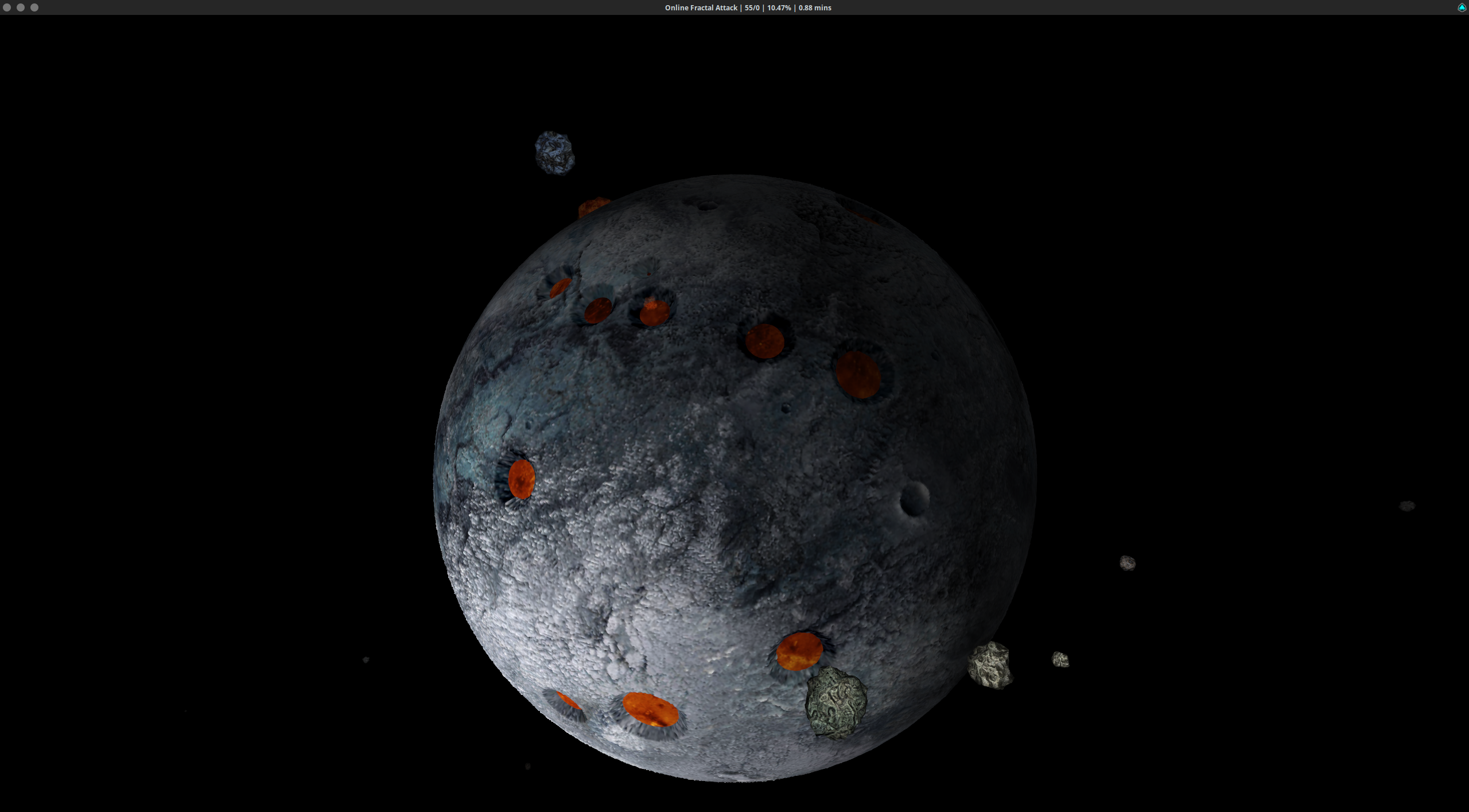Click the small asteroid below the planet
Viewport: 1469px width, 812px height.
(527, 765)
